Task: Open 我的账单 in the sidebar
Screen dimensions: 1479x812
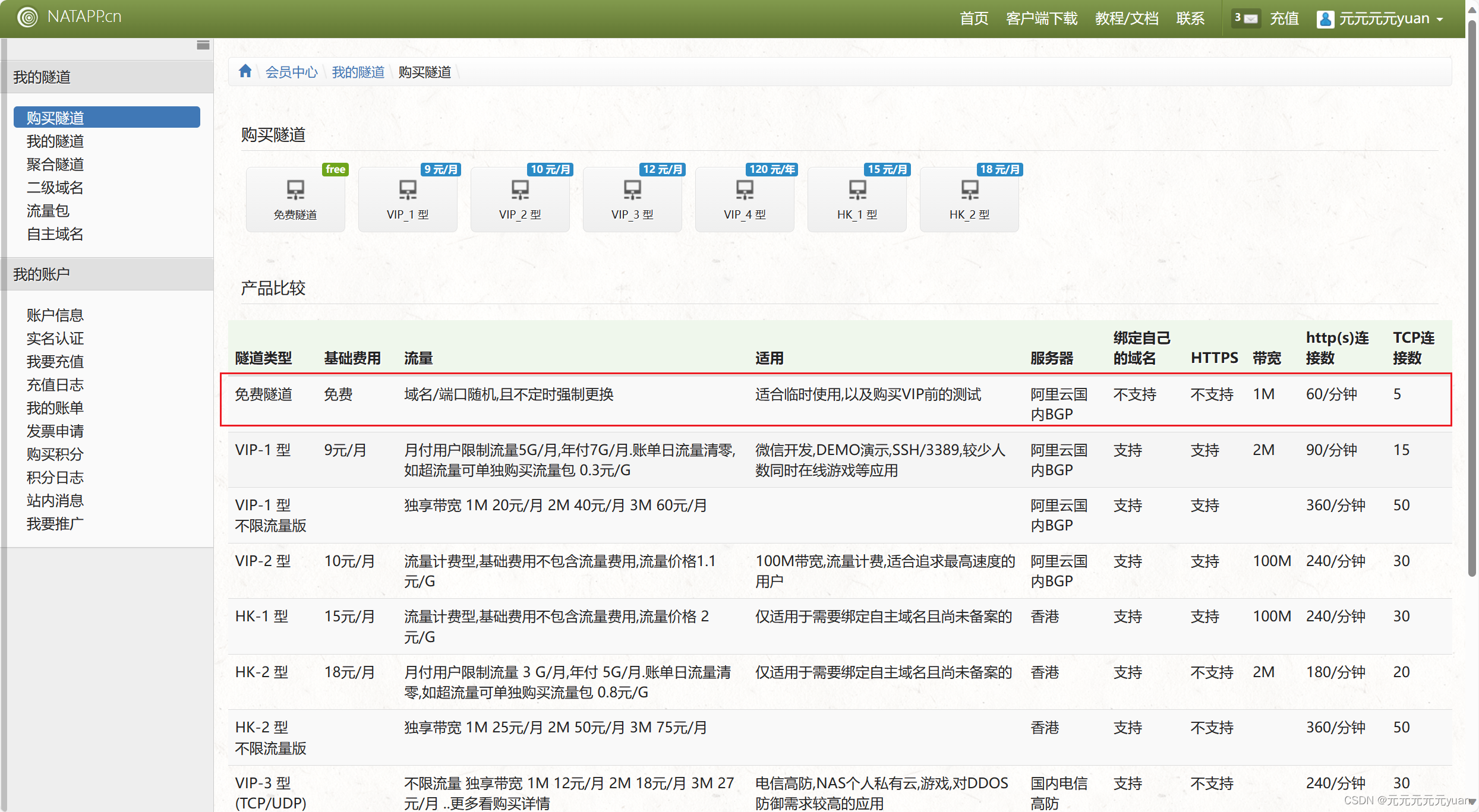Action: [55, 408]
